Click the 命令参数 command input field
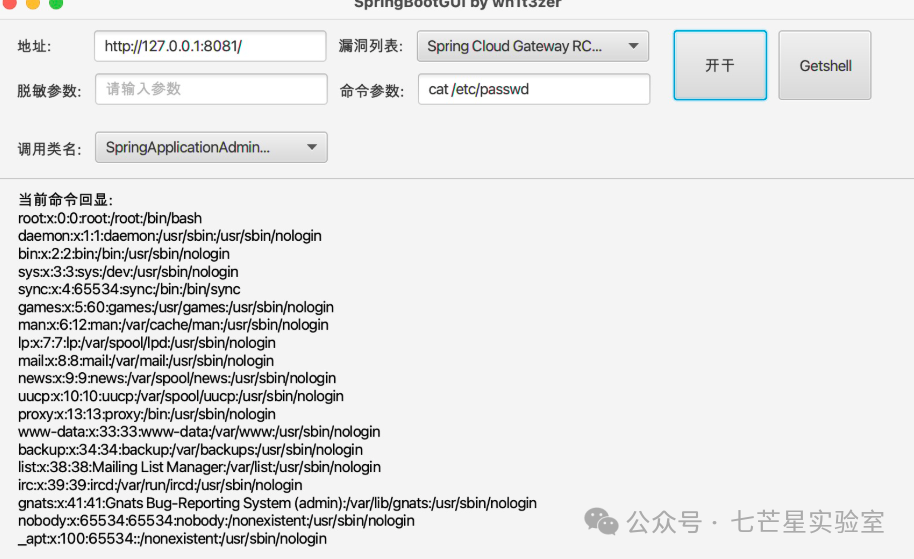 coord(534,89)
